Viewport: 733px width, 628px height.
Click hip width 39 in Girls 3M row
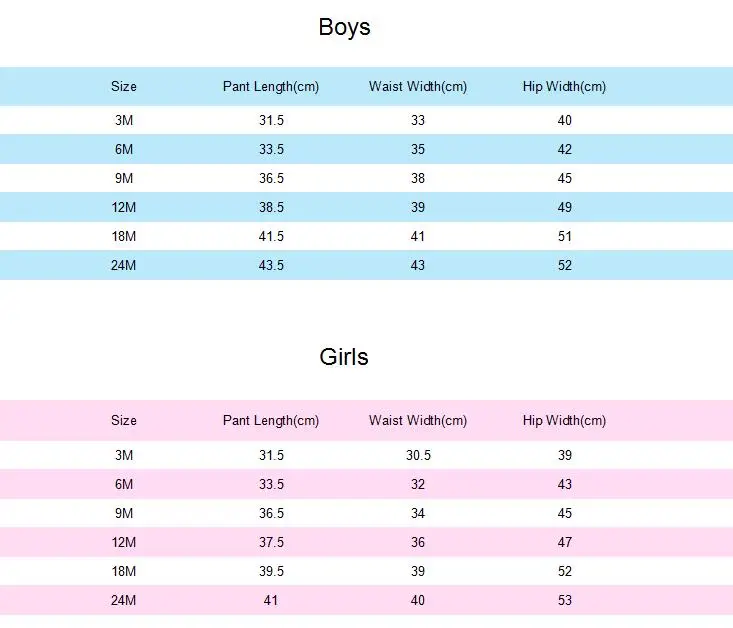(x=565, y=455)
